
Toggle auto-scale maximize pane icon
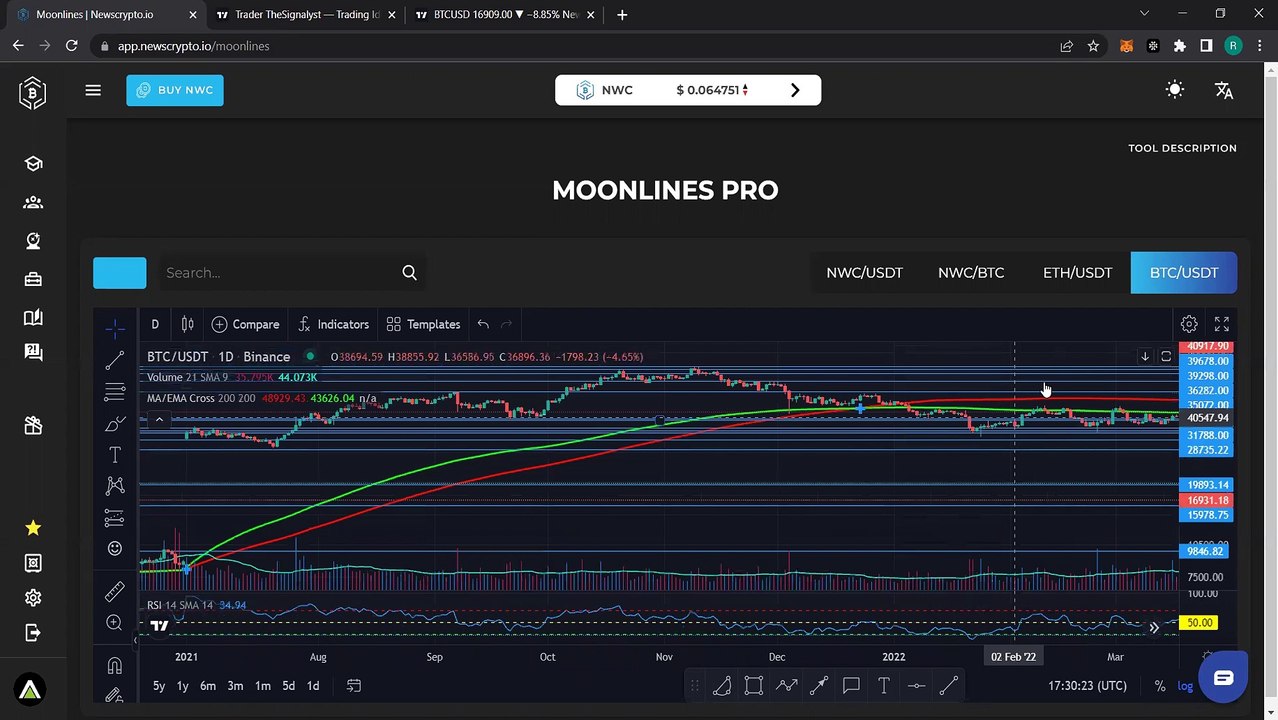[x=1166, y=356]
